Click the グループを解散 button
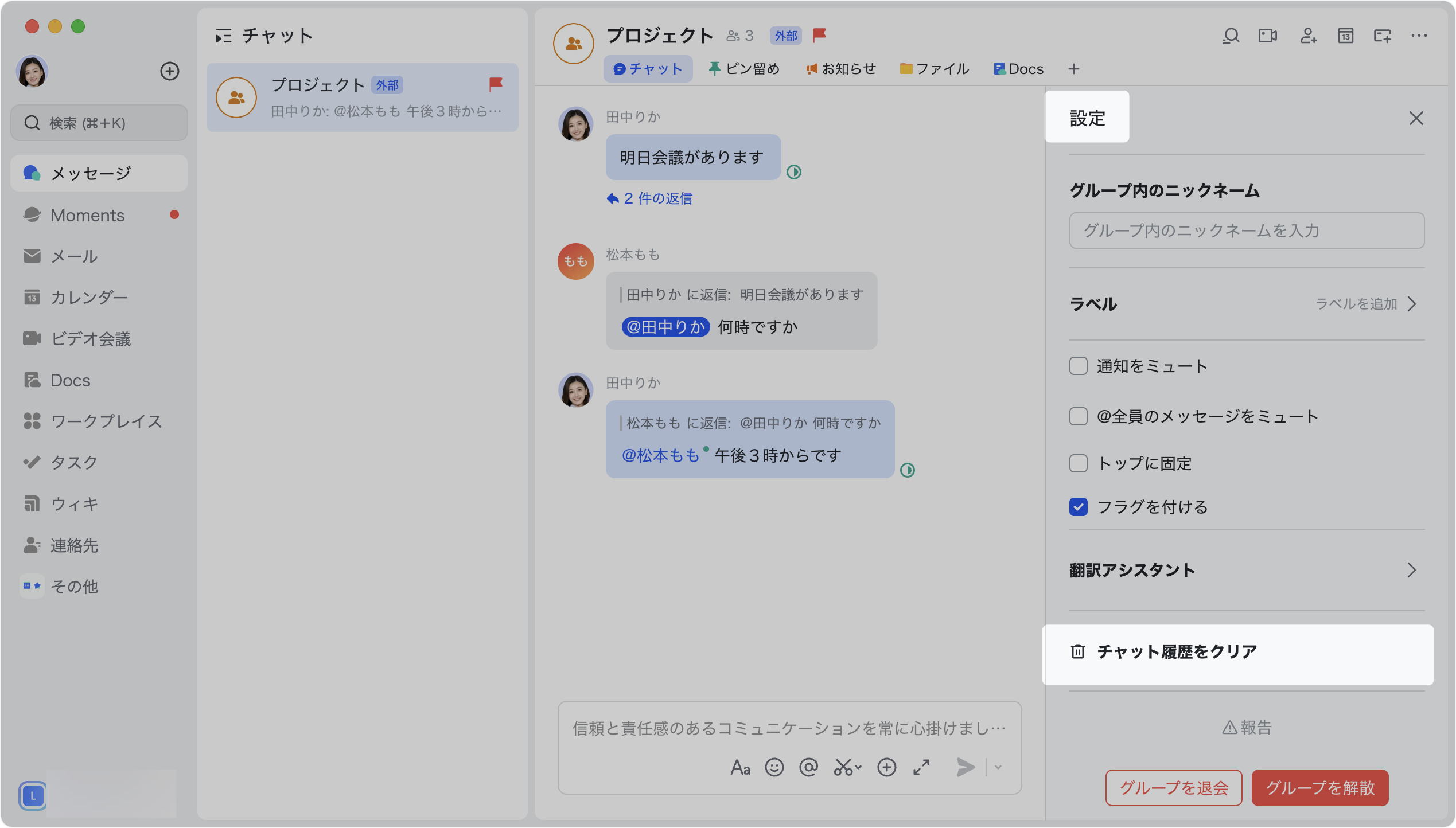The height and width of the screenshot is (828, 1456). coord(1319,787)
